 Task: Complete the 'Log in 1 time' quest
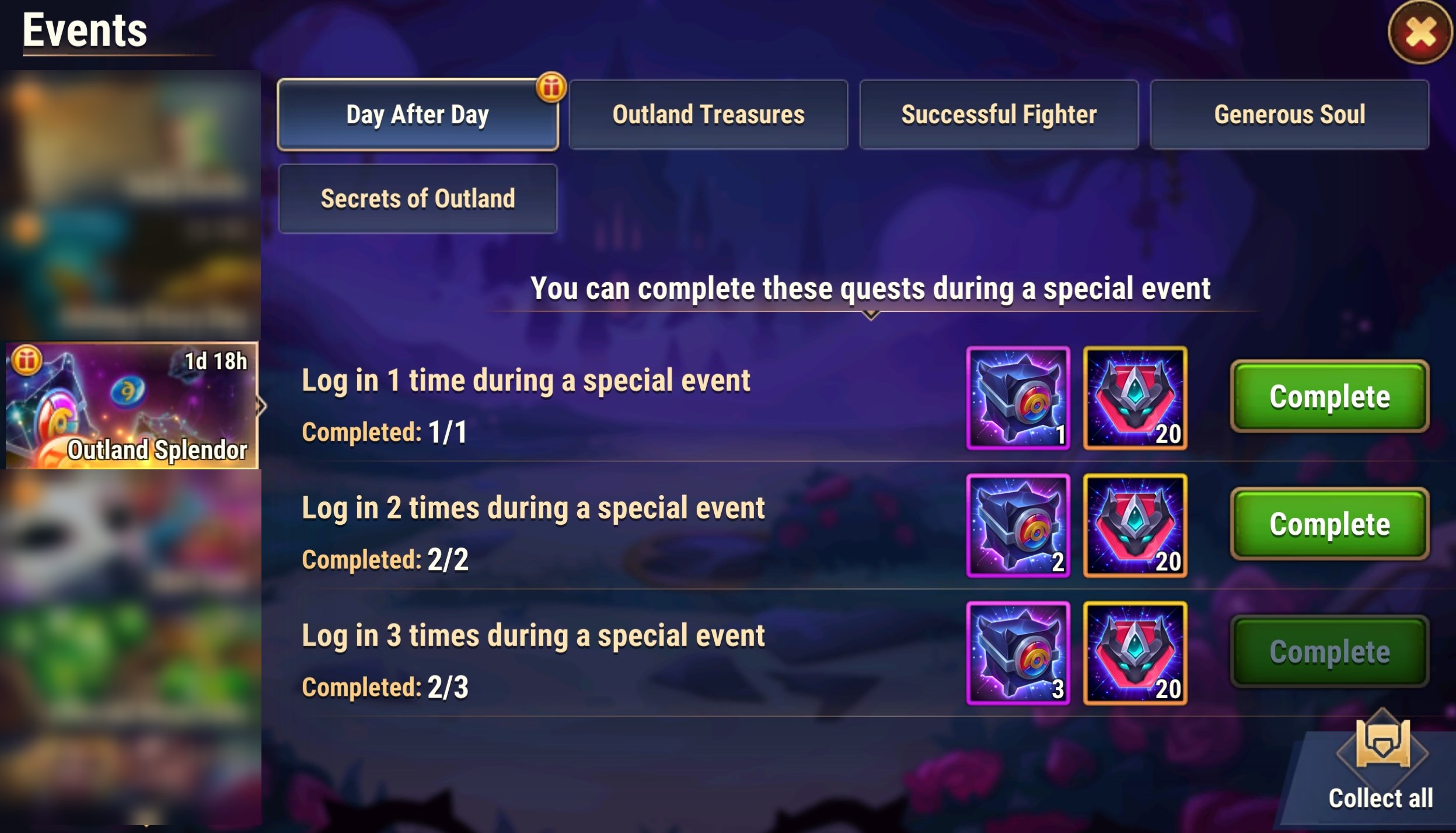click(1329, 397)
